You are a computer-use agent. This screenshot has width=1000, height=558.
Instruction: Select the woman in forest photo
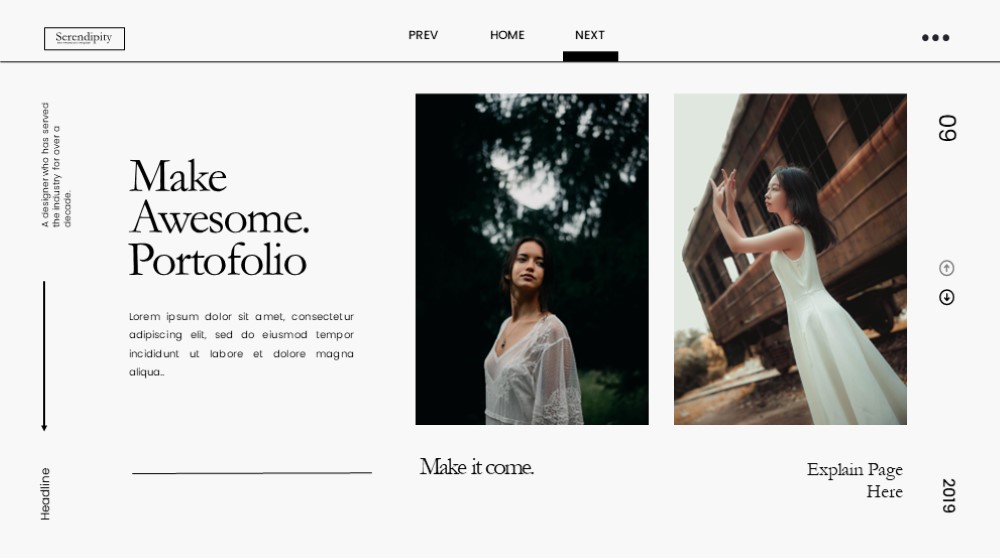click(x=532, y=259)
